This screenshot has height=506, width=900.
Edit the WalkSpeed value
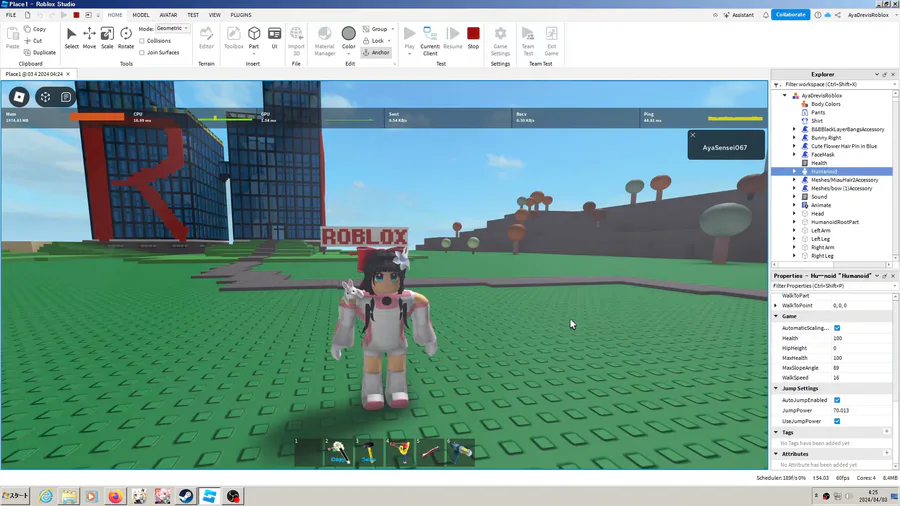[861, 378]
